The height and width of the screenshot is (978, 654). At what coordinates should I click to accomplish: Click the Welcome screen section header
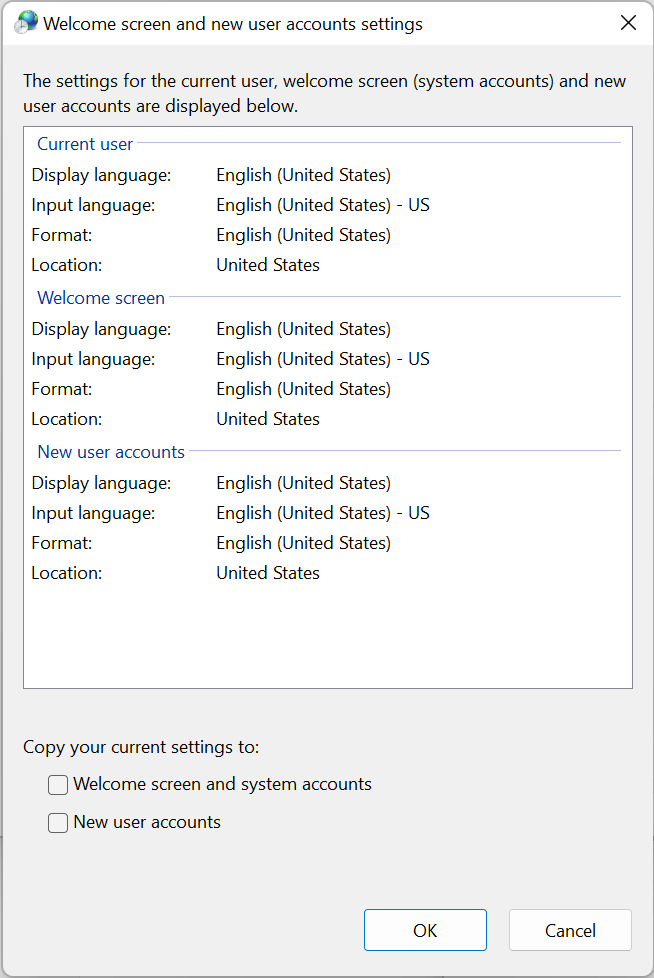[x=100, y=298]
